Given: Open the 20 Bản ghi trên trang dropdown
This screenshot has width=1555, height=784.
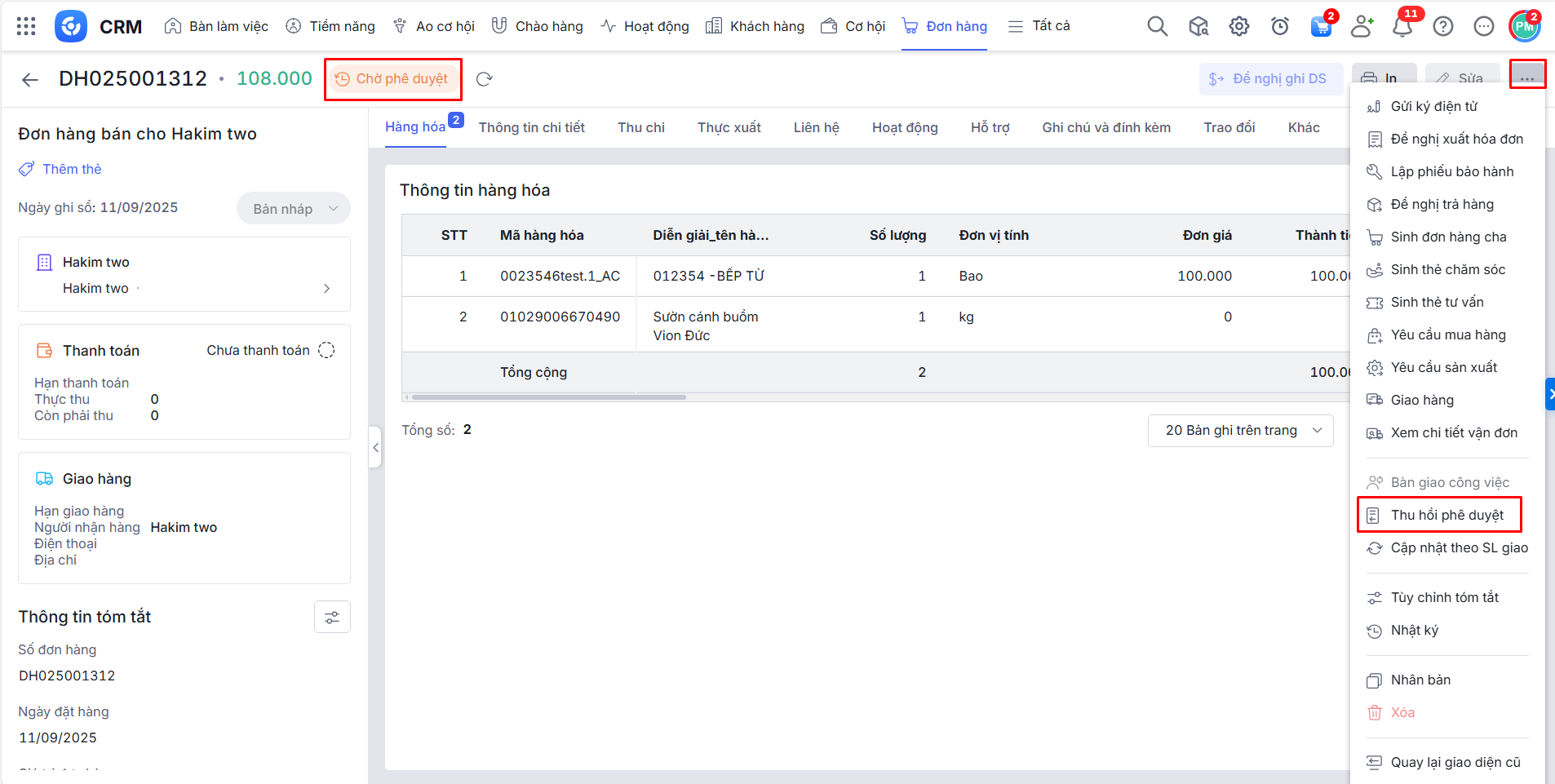Looking at the screenshot, I should point(1240,431).
